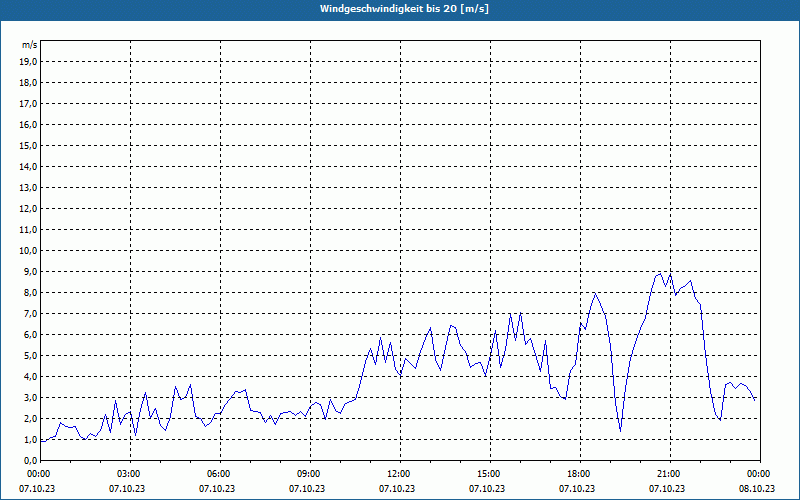The image size is (800, 500).
Task: Pick the '14,0' y-axis label
Action: click(28, 166)
